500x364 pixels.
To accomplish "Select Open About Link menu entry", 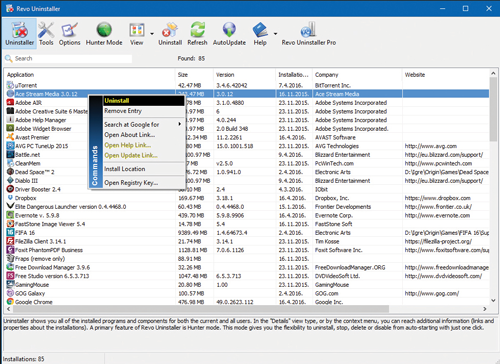I will [143, 135].
